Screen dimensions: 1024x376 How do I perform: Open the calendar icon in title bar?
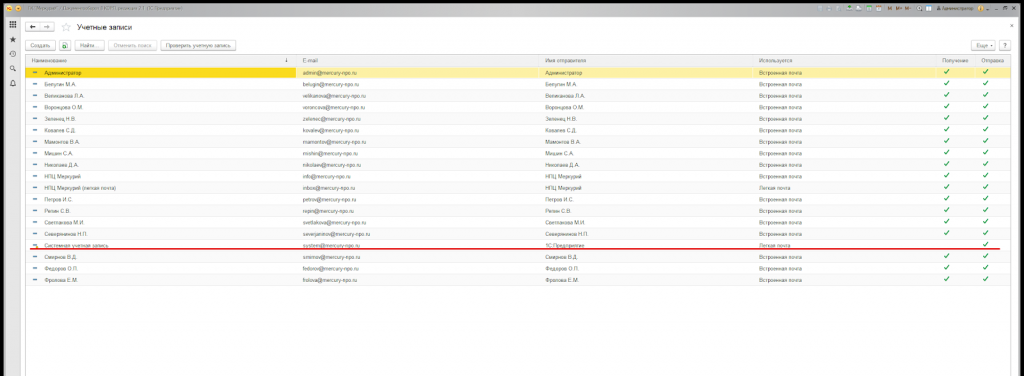[878, 8]
